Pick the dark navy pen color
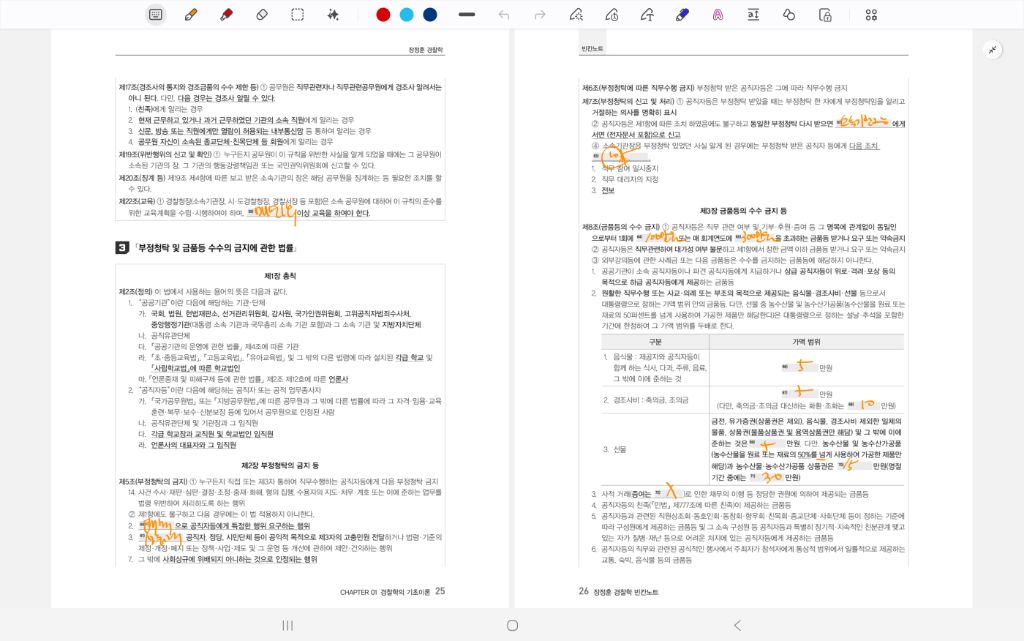The height and width of the screenshot is (641, 1024). click(430, 15)
